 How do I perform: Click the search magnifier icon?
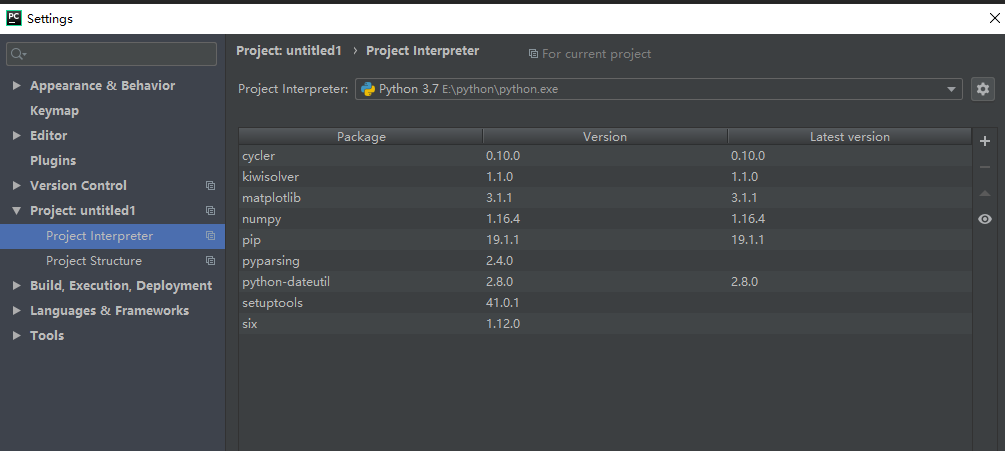18,54
